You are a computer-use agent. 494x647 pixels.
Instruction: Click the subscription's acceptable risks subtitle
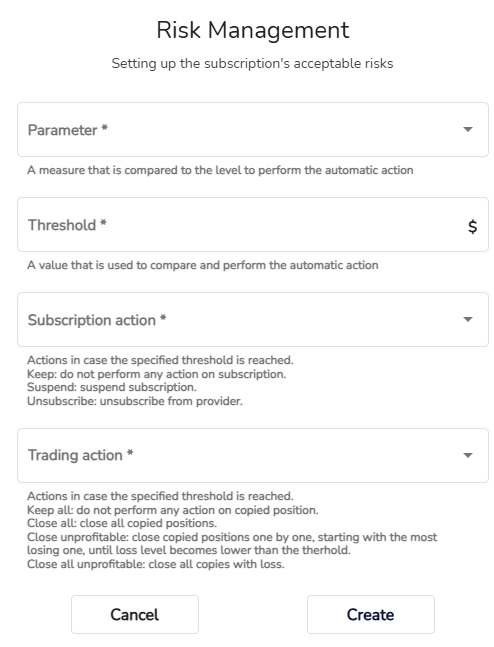pos(252,64)
